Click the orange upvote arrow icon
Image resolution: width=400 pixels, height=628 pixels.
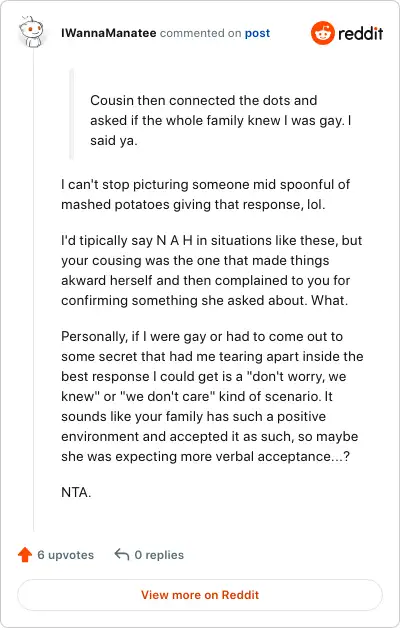[x=25, y=555]
